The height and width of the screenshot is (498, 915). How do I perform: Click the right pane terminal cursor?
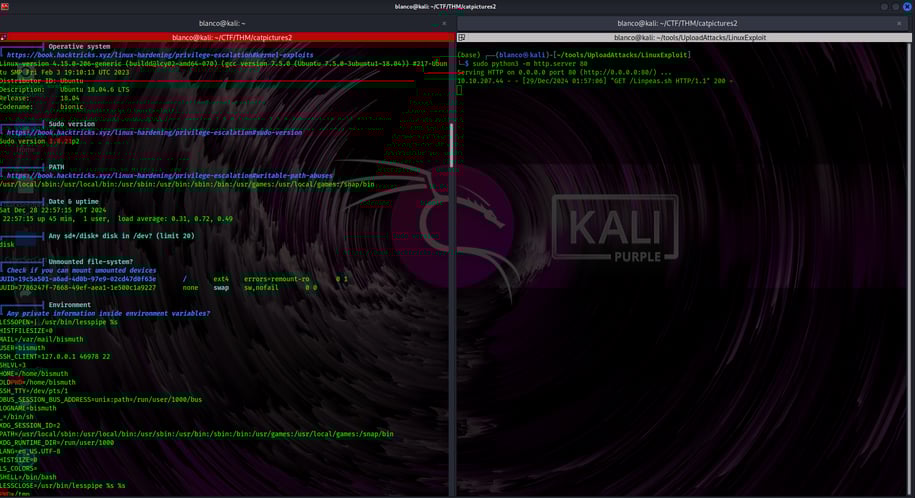click(x=459, y=90)
